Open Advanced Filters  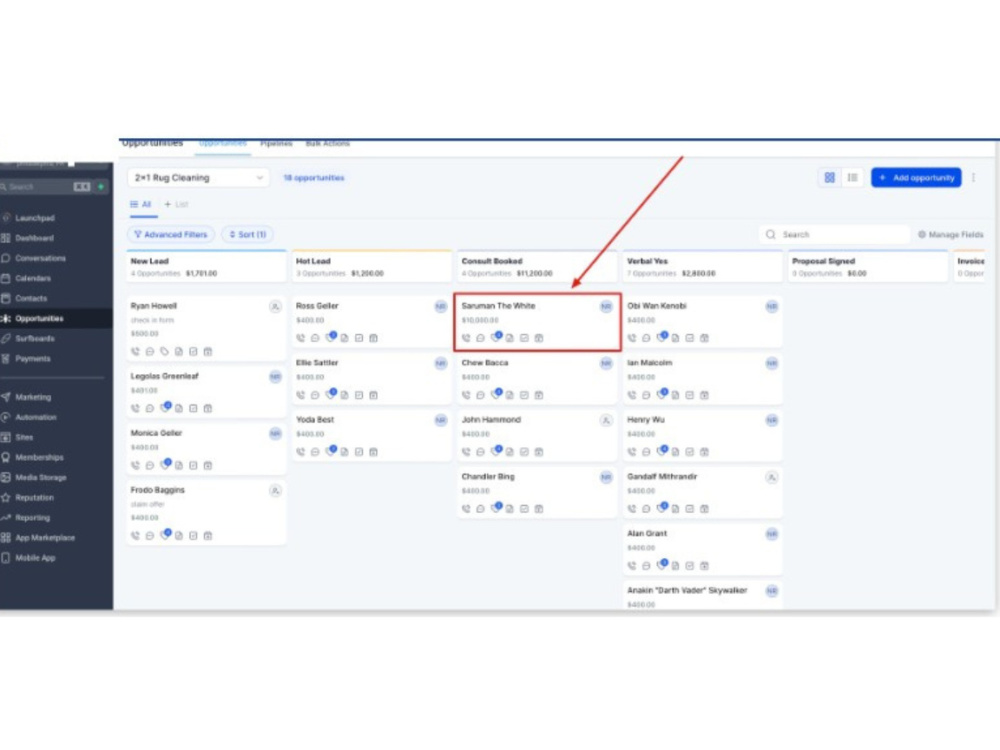(171, 235)
